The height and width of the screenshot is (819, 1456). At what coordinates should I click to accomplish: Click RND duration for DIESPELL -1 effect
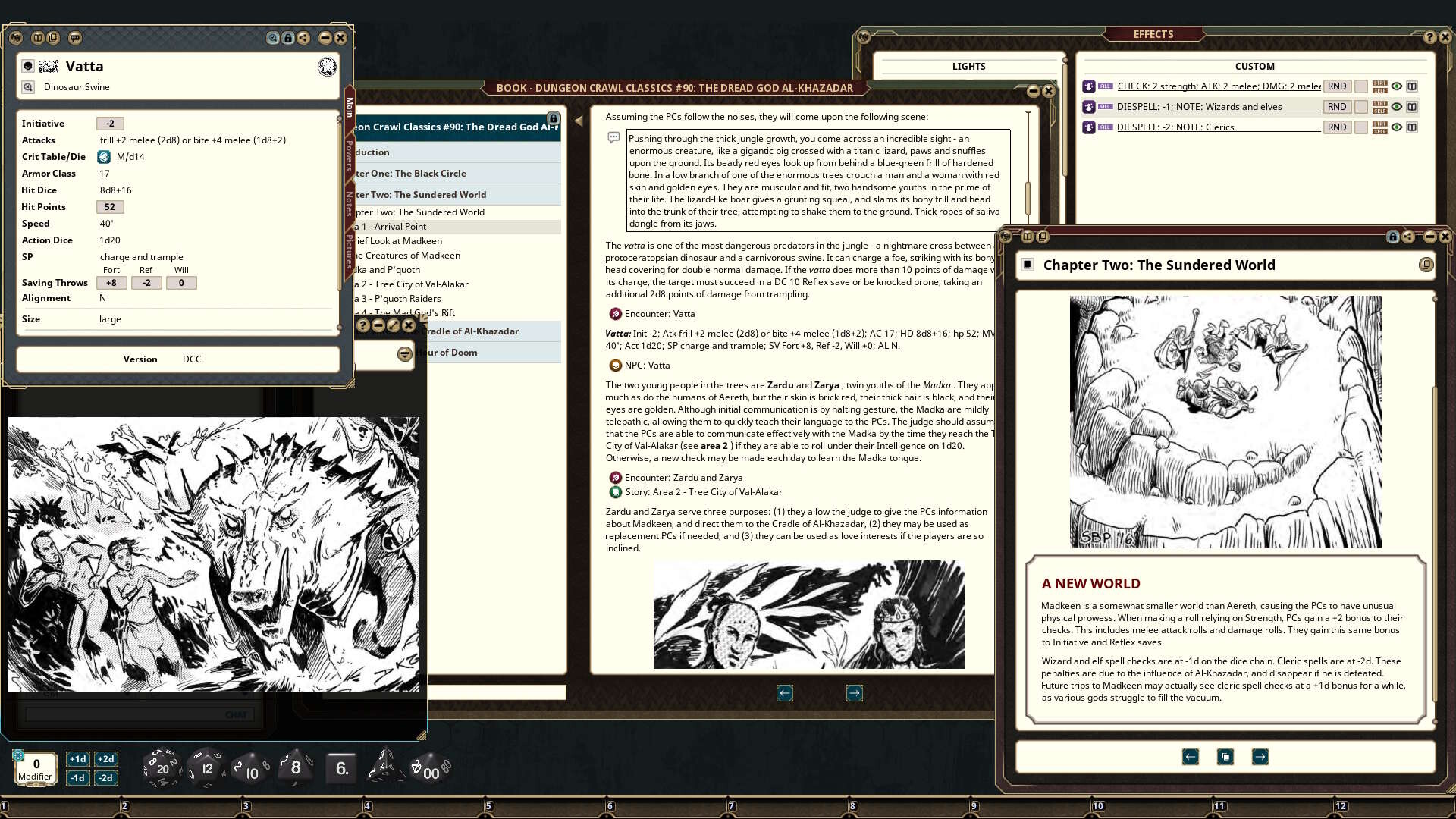[x=1337, y=107]
